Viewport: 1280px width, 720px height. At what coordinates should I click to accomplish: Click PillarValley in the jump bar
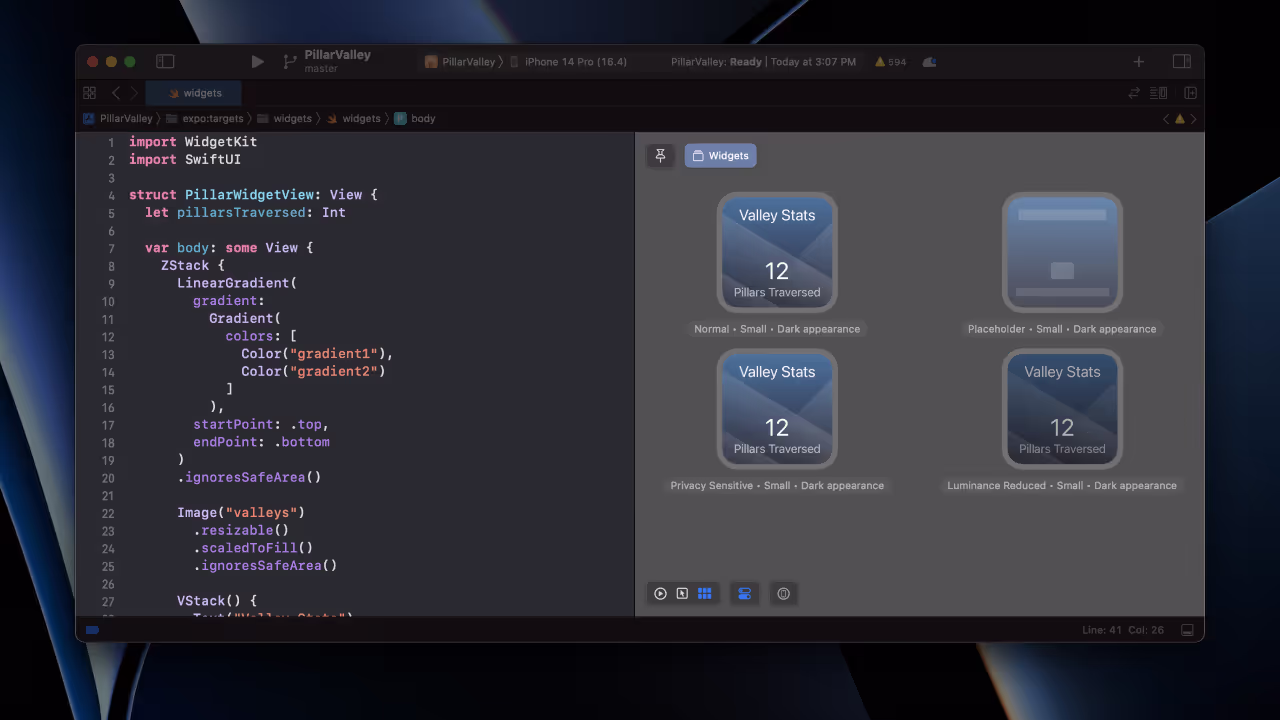[118, 118]
